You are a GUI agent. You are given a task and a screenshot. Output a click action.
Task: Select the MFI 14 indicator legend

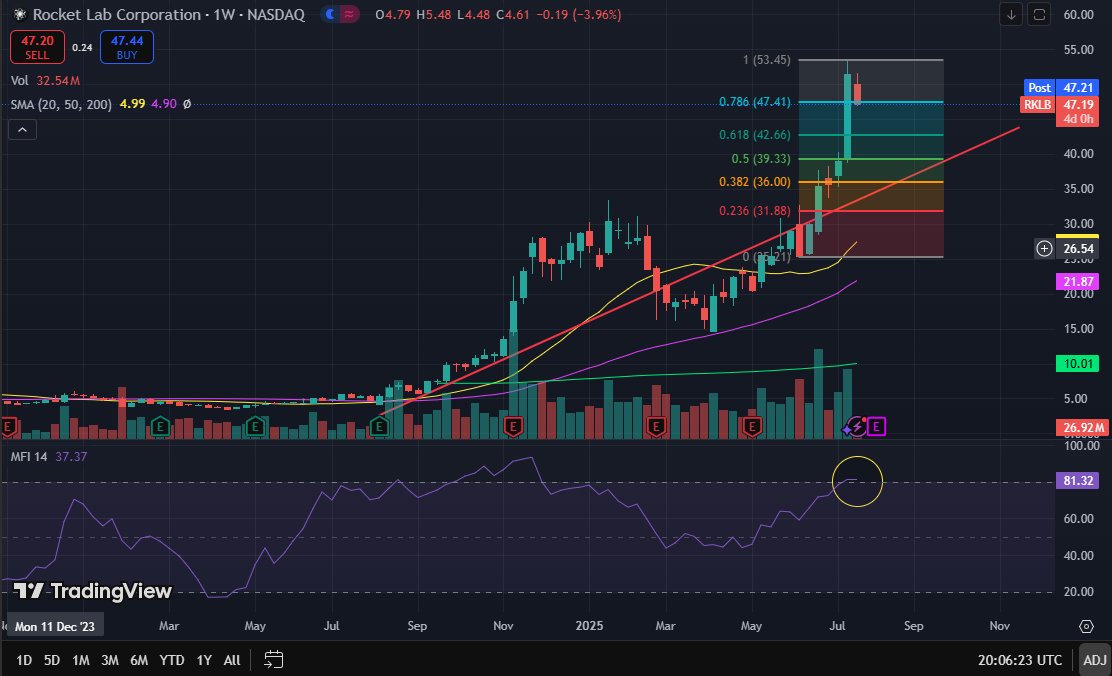48,456
